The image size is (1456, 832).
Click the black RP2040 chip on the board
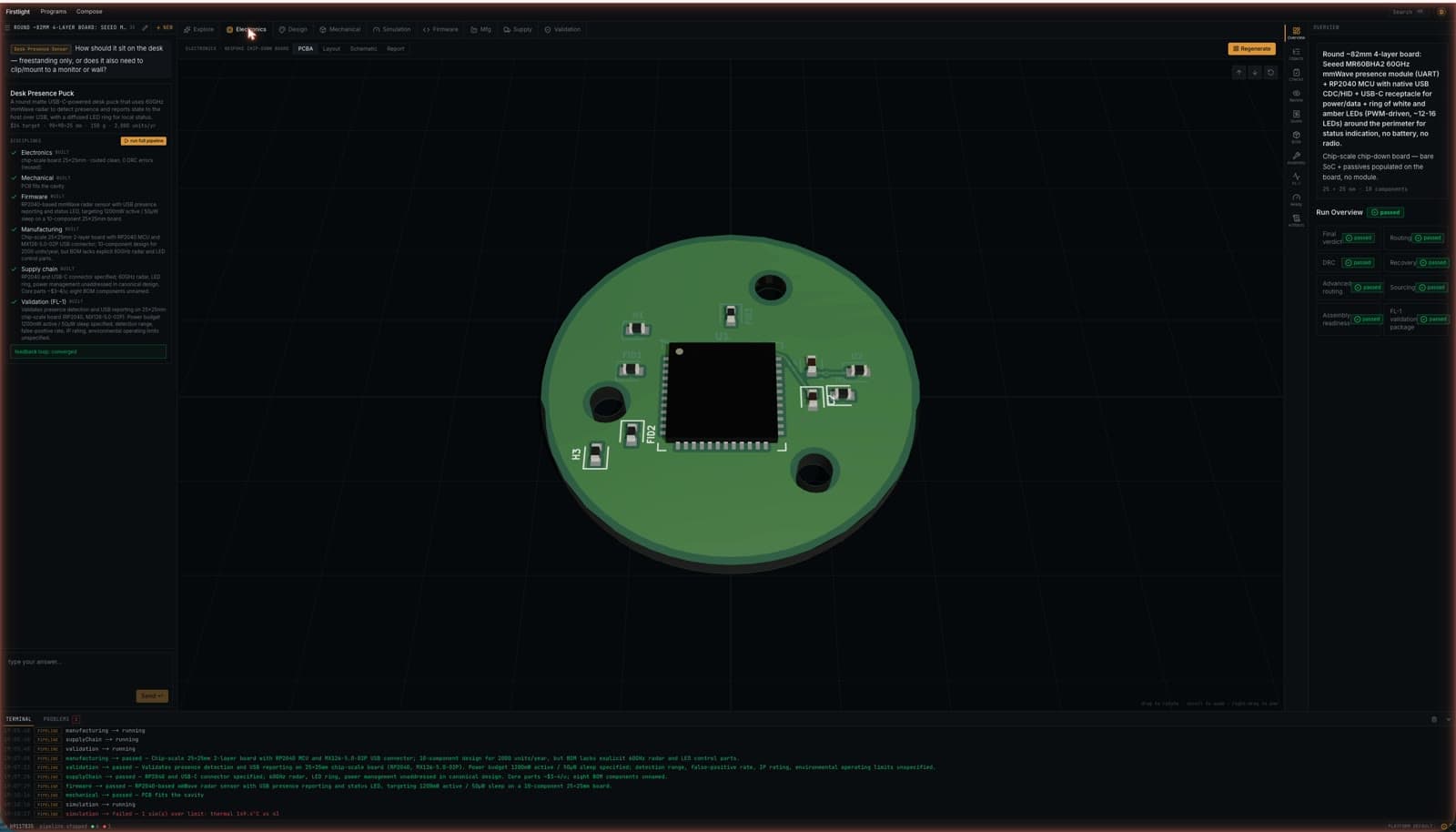click(722, 391)
